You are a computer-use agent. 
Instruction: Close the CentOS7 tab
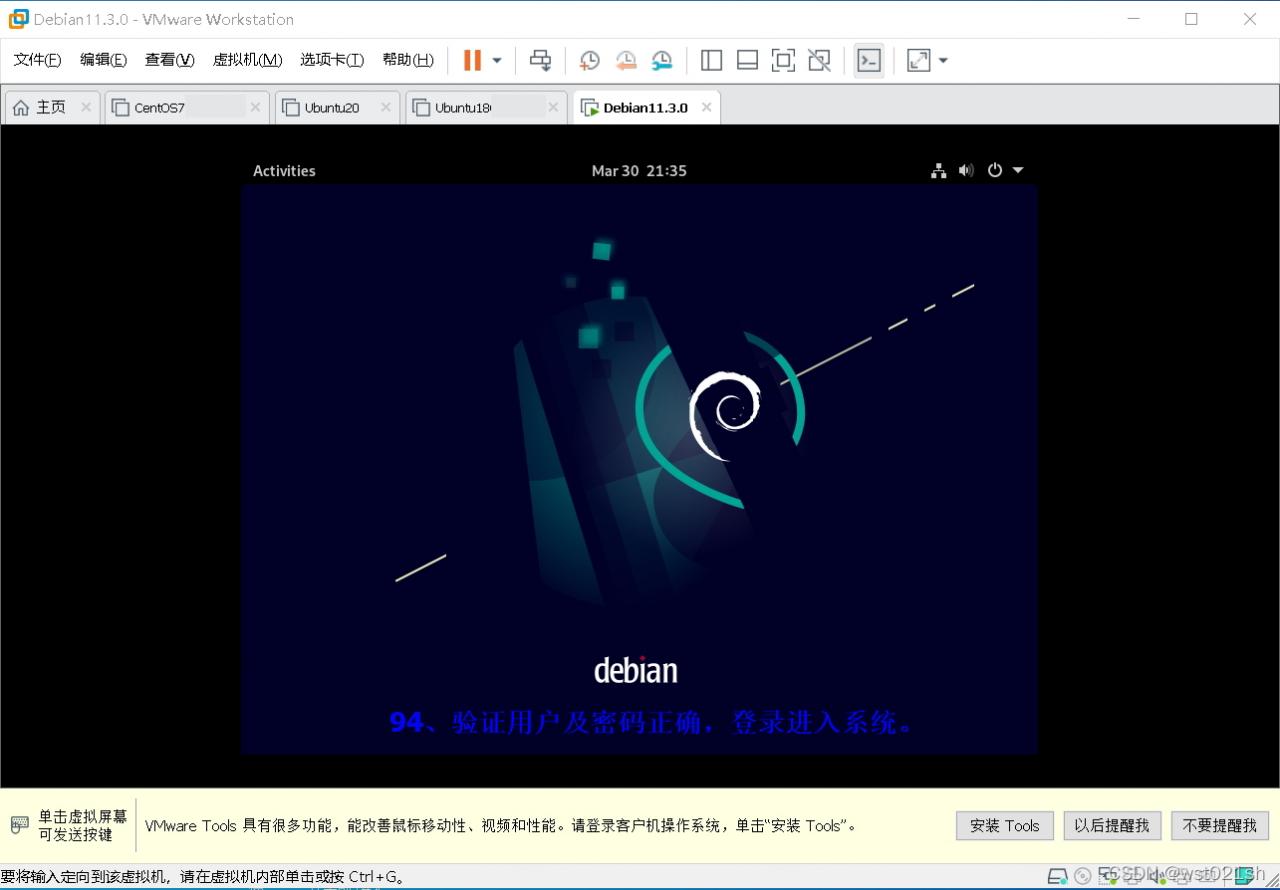tap(255, 108)
